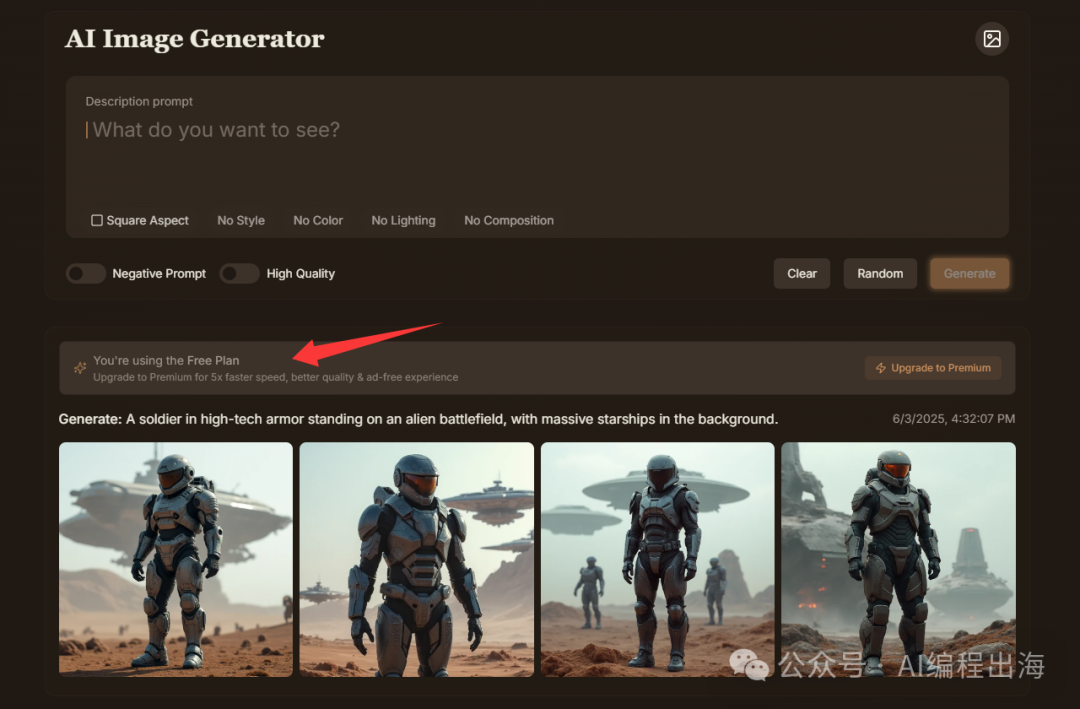Open the No Color option selector

pos(318,220)
